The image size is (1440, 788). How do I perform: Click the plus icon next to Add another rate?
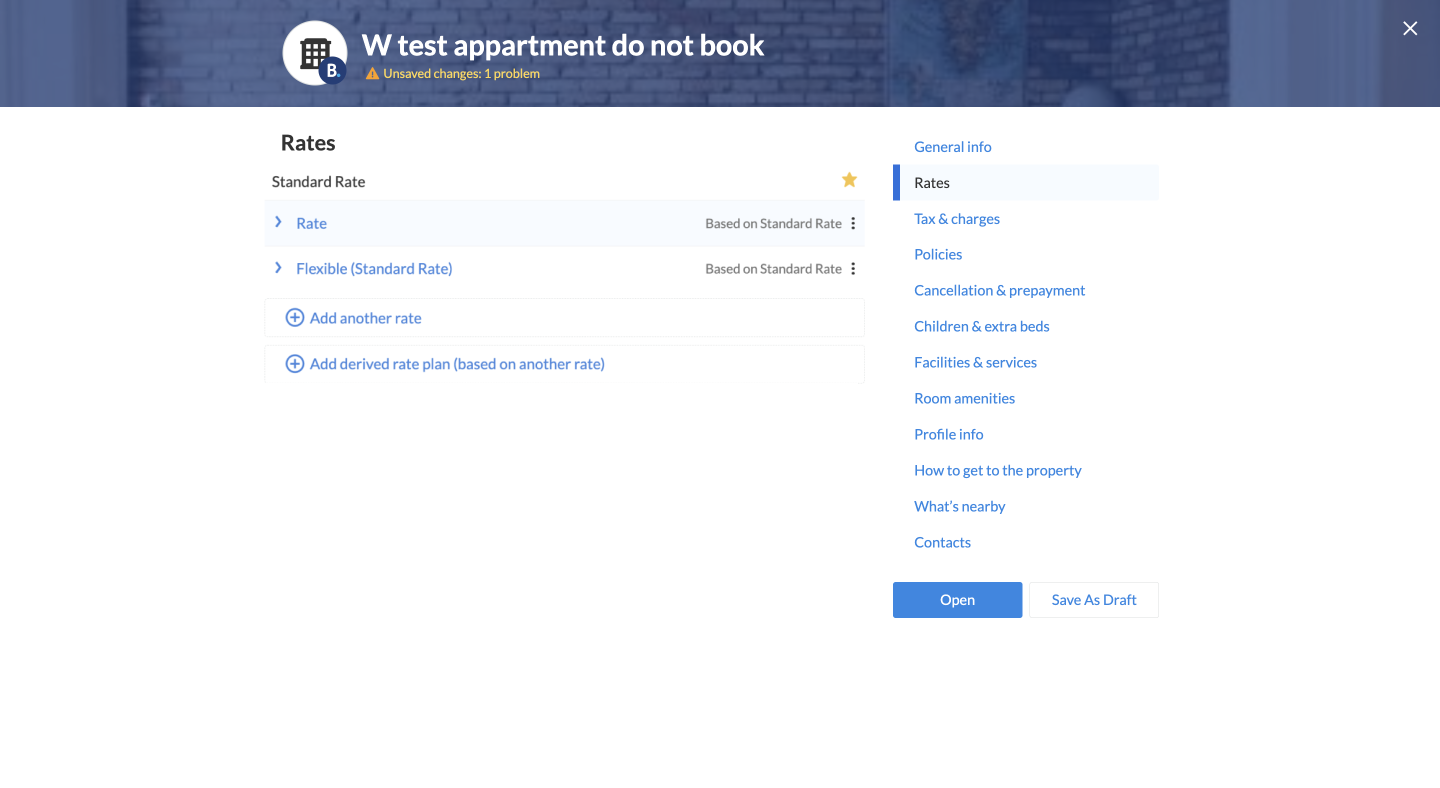coord(295,318)
